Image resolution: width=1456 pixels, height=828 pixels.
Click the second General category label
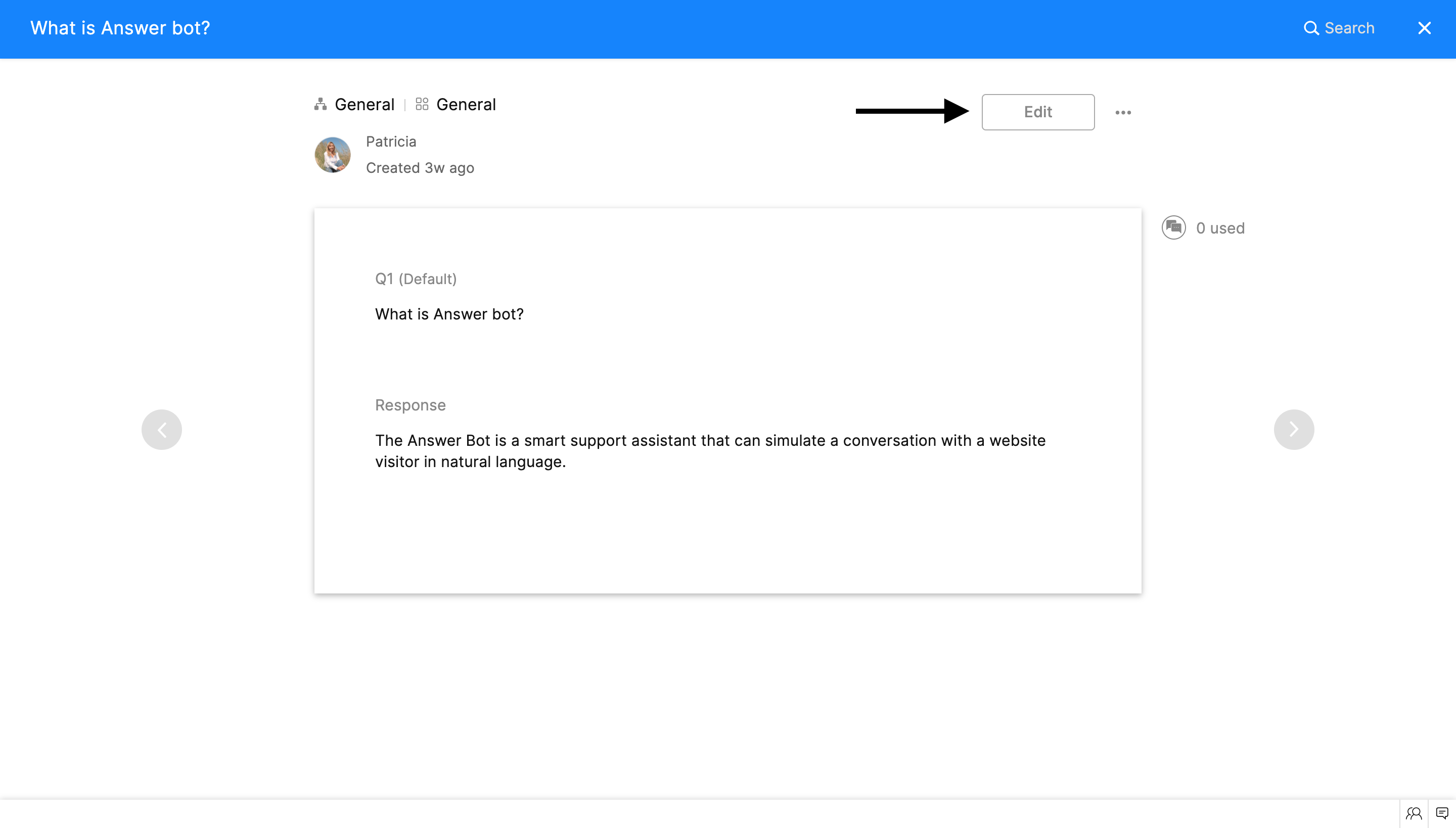(x=466, y=105)
